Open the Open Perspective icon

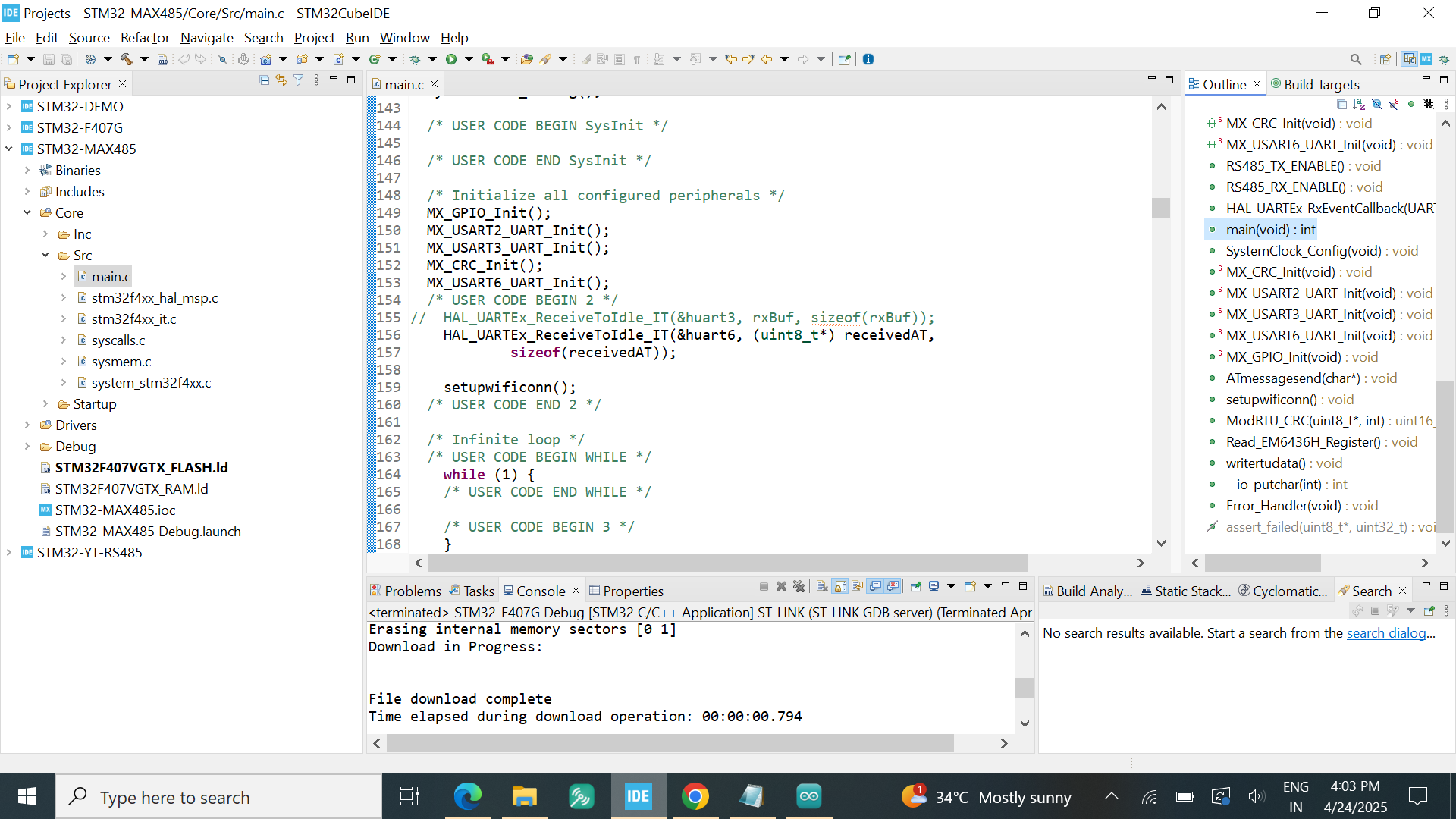1385,59
